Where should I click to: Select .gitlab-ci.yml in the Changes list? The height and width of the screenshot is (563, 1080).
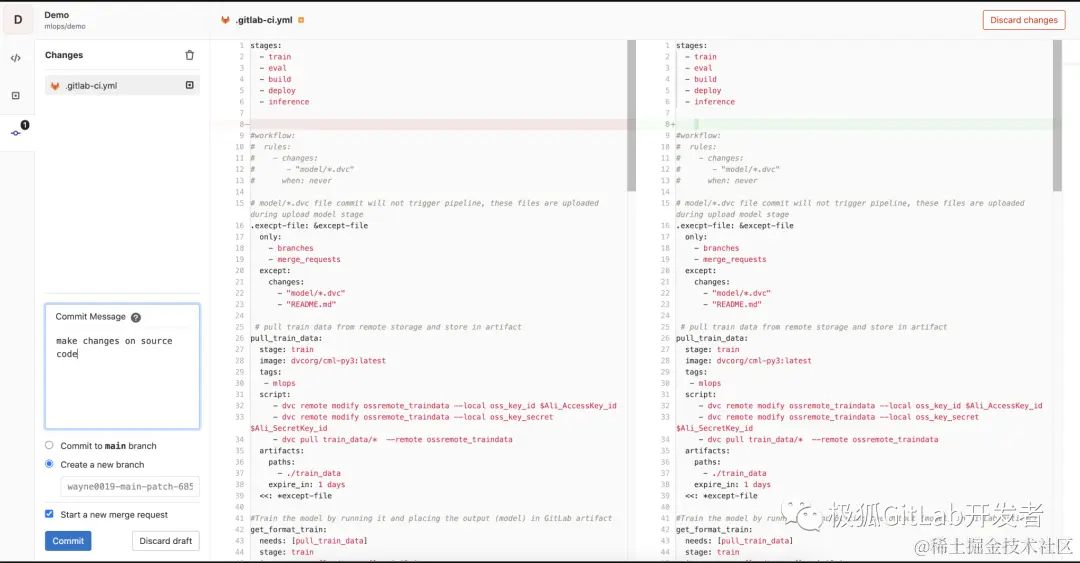122,85
